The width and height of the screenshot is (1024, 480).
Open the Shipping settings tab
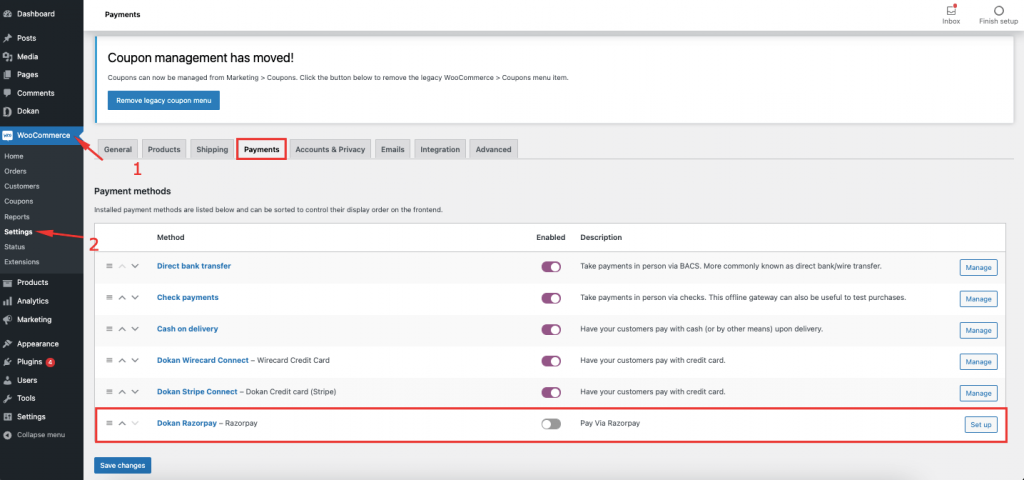point(212,150)
